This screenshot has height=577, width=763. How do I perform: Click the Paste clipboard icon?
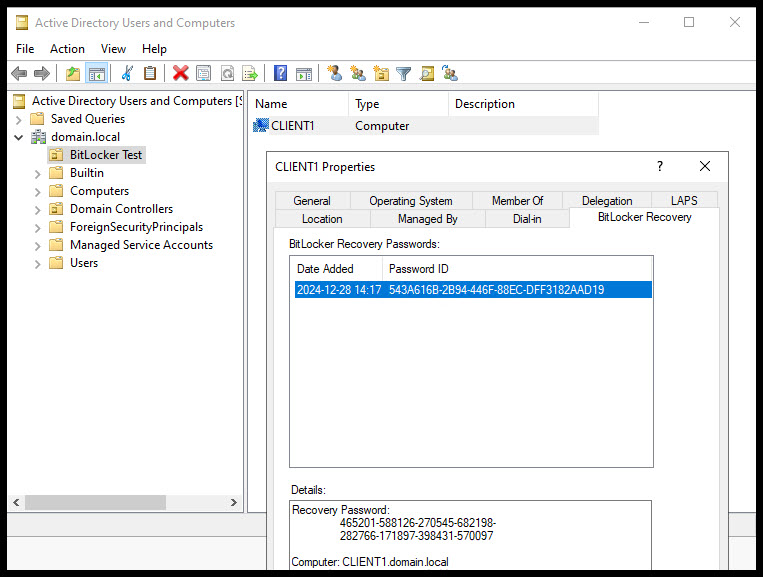tap(150, 74)
